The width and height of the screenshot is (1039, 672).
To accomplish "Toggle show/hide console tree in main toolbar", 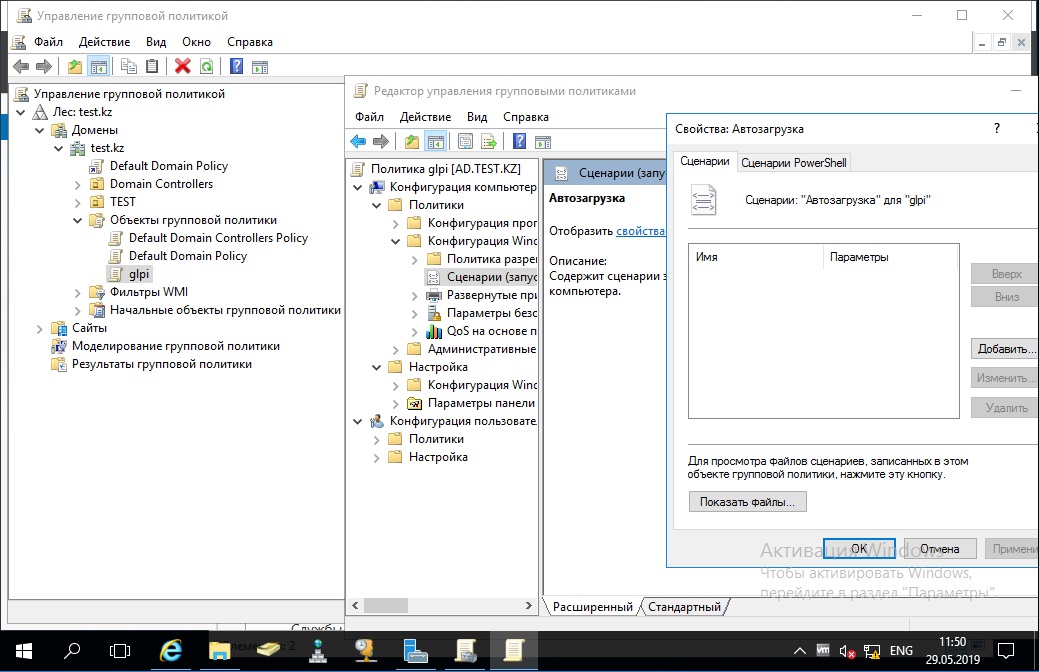I will pos(98,66).
